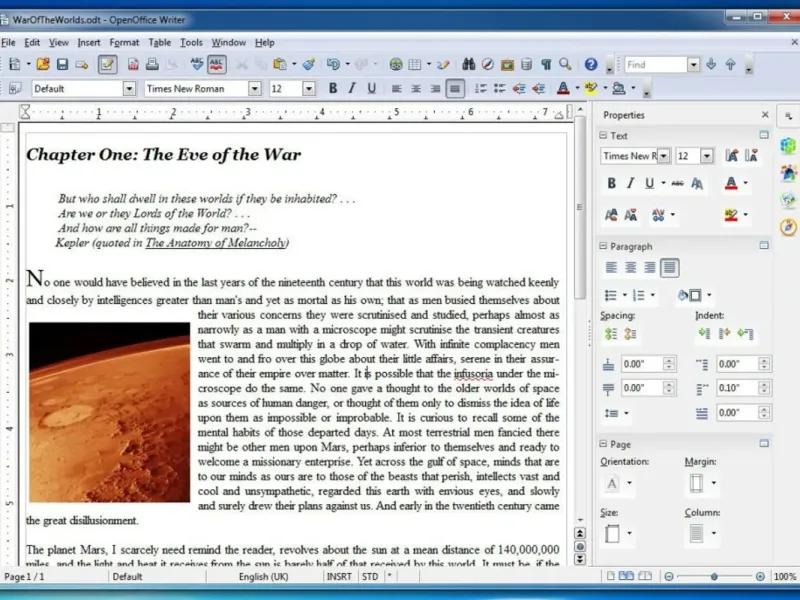This screenshot has width=800, height=600.
Task: Increase font size icon in Properties panel
Action: tap(732, 156)
